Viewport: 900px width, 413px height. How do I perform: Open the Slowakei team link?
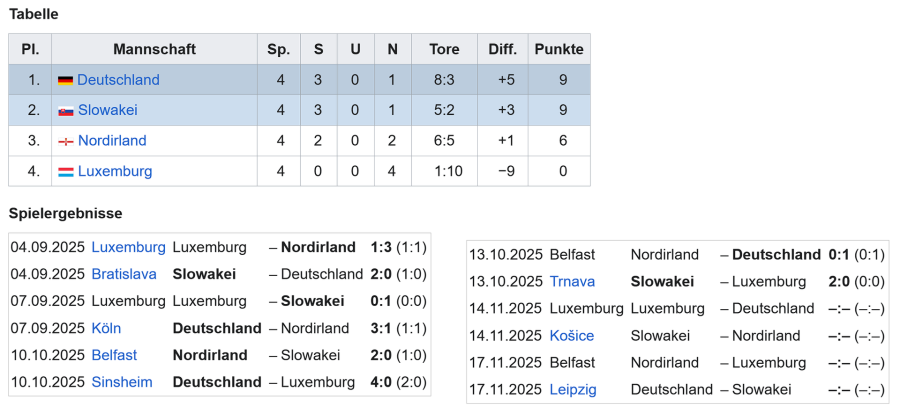click(x=108, y=110)
